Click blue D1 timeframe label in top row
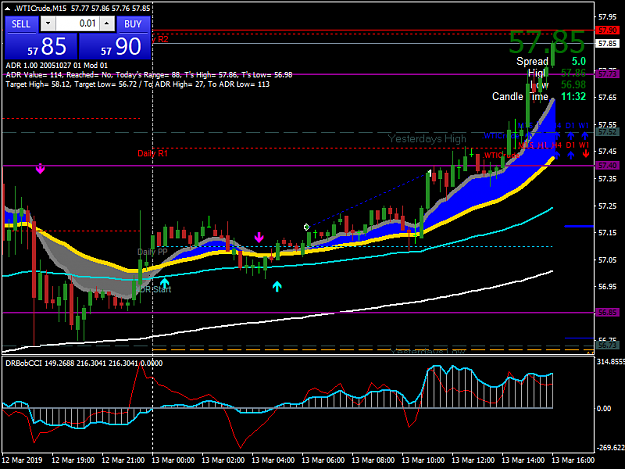The height and width of the screenshot is (469, 625). (x=570, y=126)
